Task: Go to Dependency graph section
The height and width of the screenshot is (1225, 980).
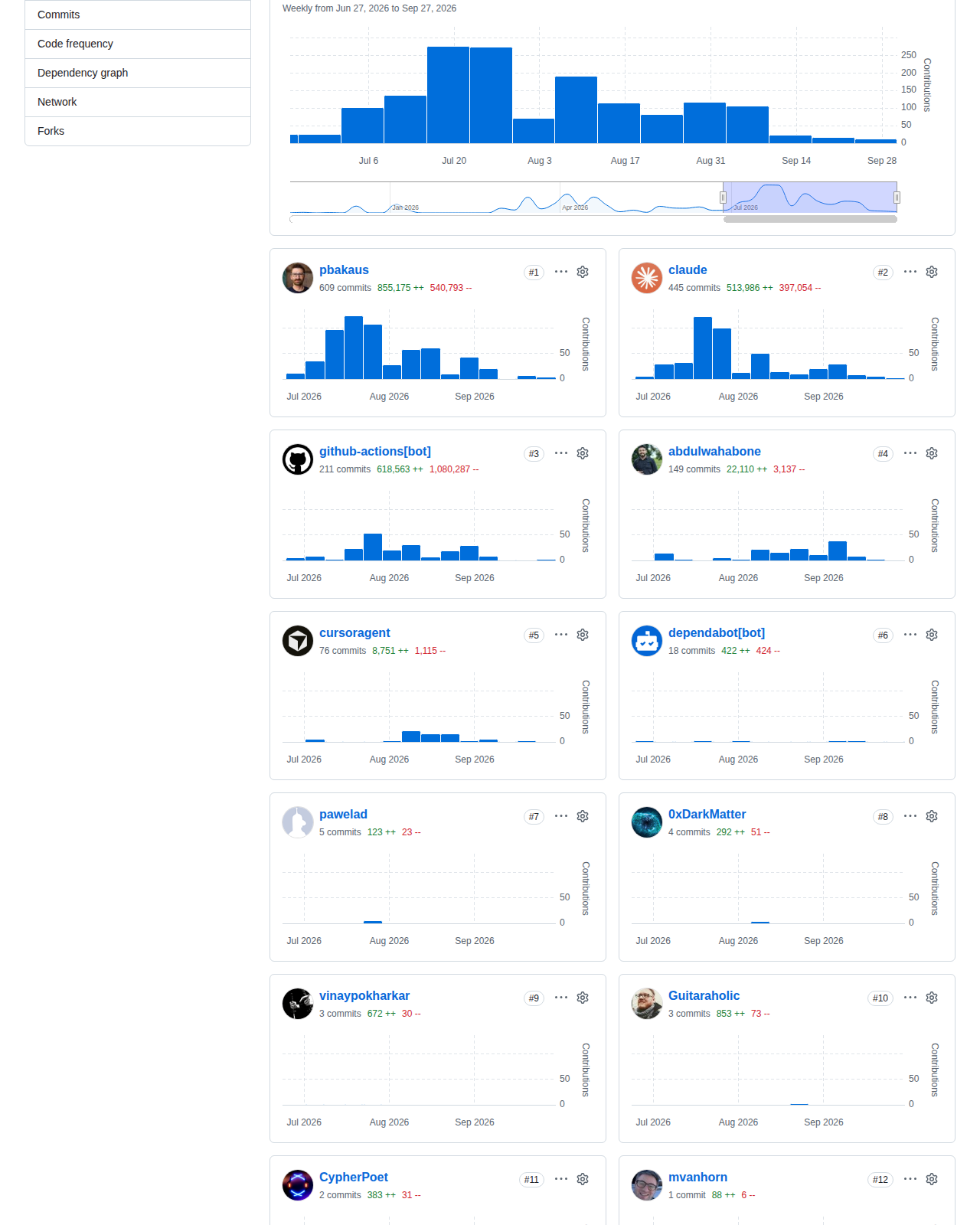Action: tap(138, 73)
